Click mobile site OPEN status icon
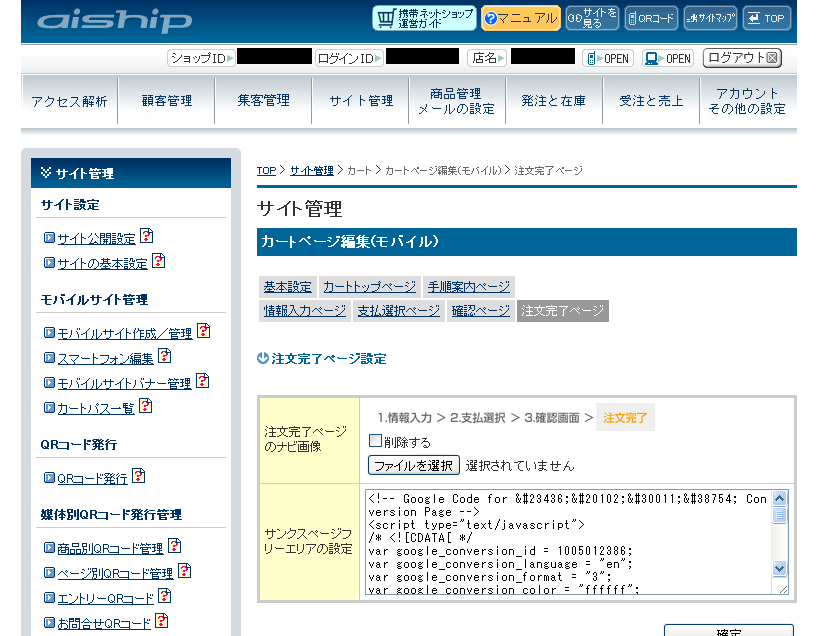822x636 pixels. point(608,58)
